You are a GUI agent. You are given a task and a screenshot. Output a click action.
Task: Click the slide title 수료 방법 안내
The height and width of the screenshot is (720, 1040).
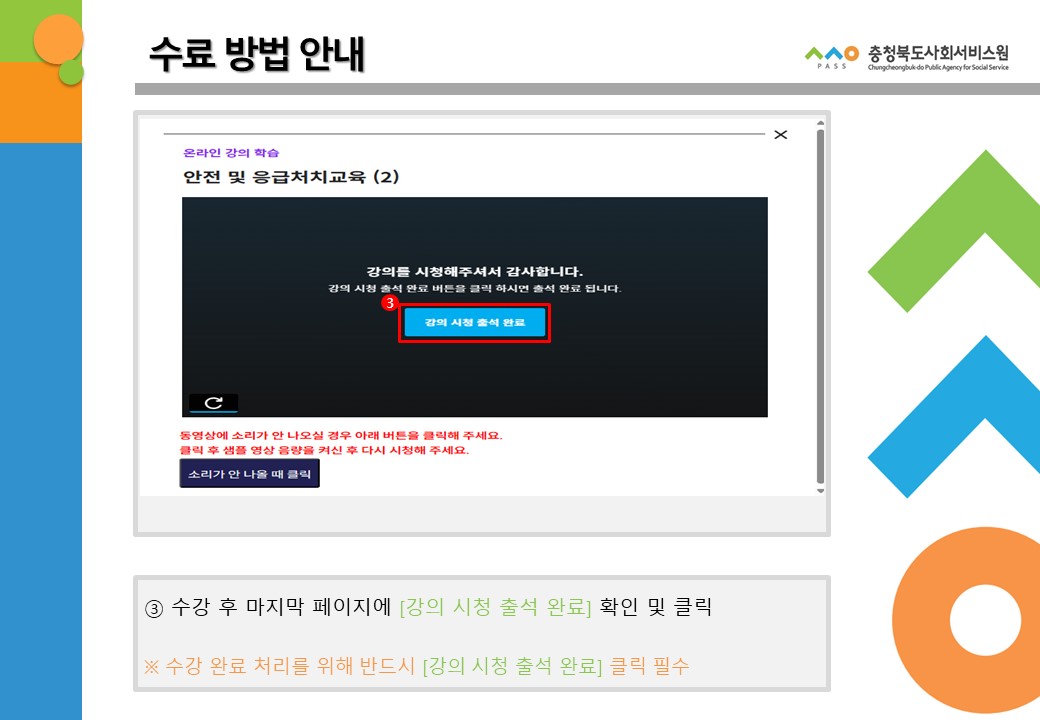[257, 53]
